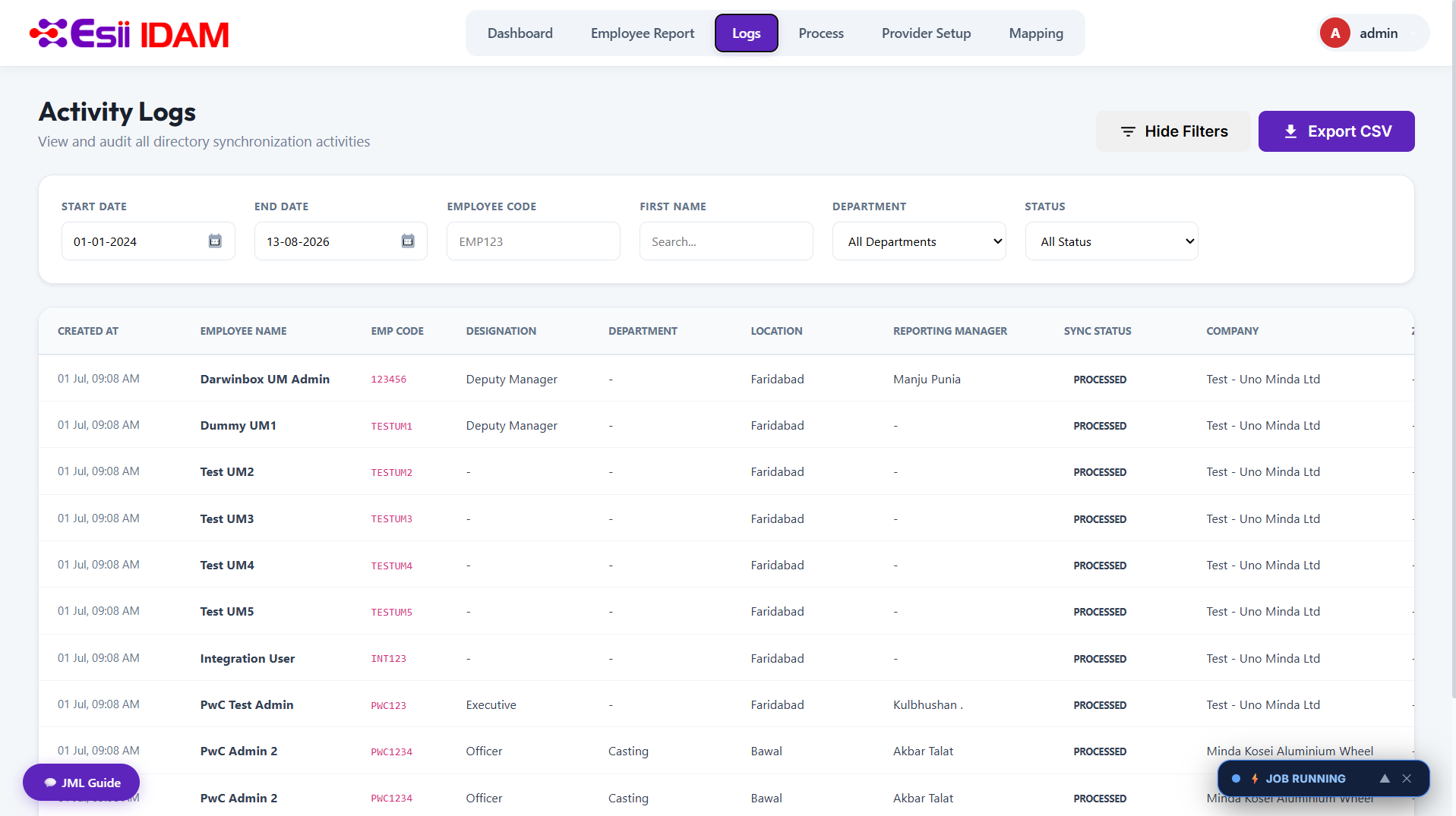Open the admin user menu
Image resolution: width=1456 pixels, height=816 pixels.
click(1373, 33)
